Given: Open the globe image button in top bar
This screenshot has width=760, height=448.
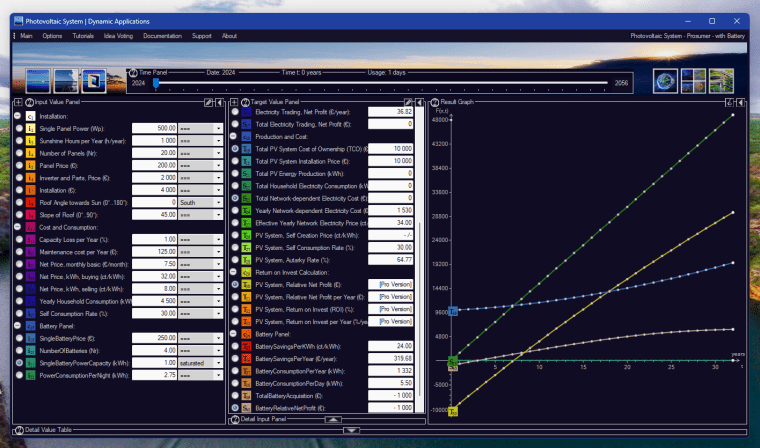Looking at the screenshot, I should tap(665, 81).
